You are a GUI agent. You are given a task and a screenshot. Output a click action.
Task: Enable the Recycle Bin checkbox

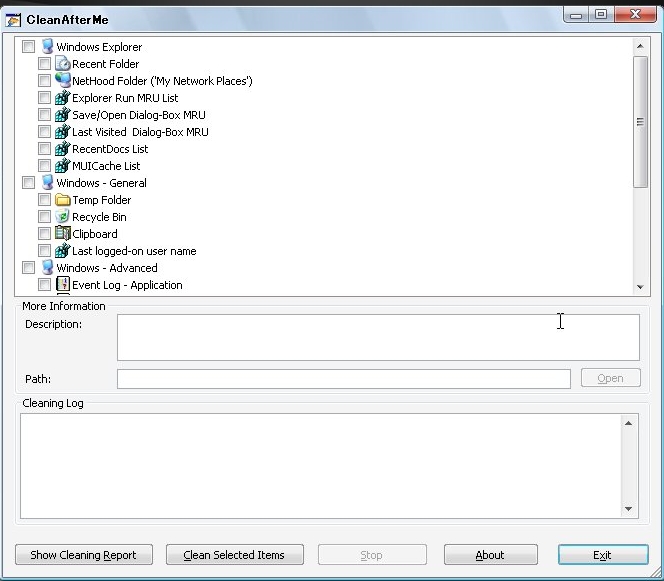pos(44,216)
